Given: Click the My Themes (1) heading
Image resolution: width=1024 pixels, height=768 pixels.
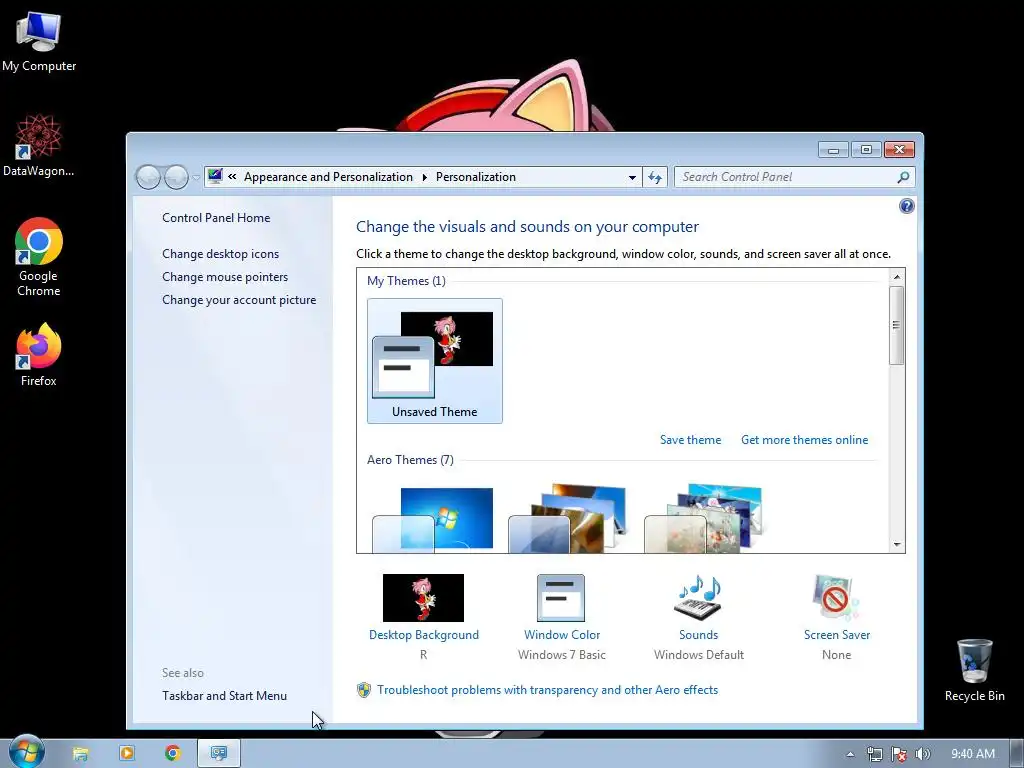Looking at the screenshot, I should click(406, 281).
